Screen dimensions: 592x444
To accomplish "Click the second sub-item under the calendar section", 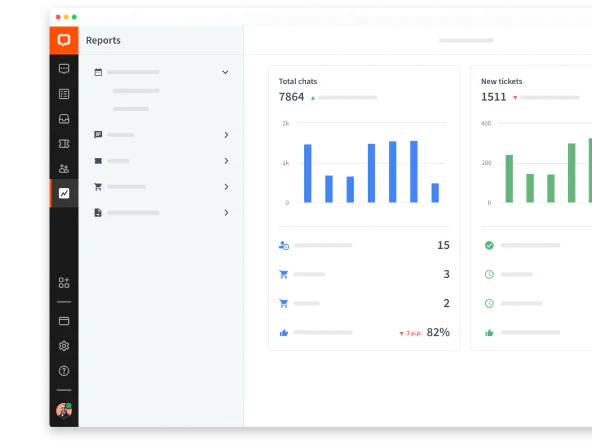I will (131, 109).
